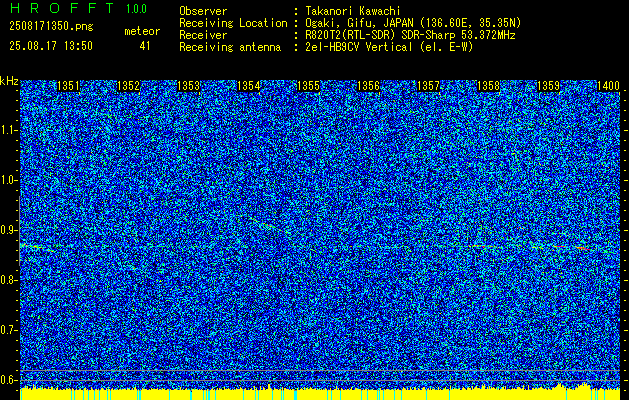Click the red meteor echo near 1359
The width and height of the screenshot is (629, 400).
click(583, 249)
